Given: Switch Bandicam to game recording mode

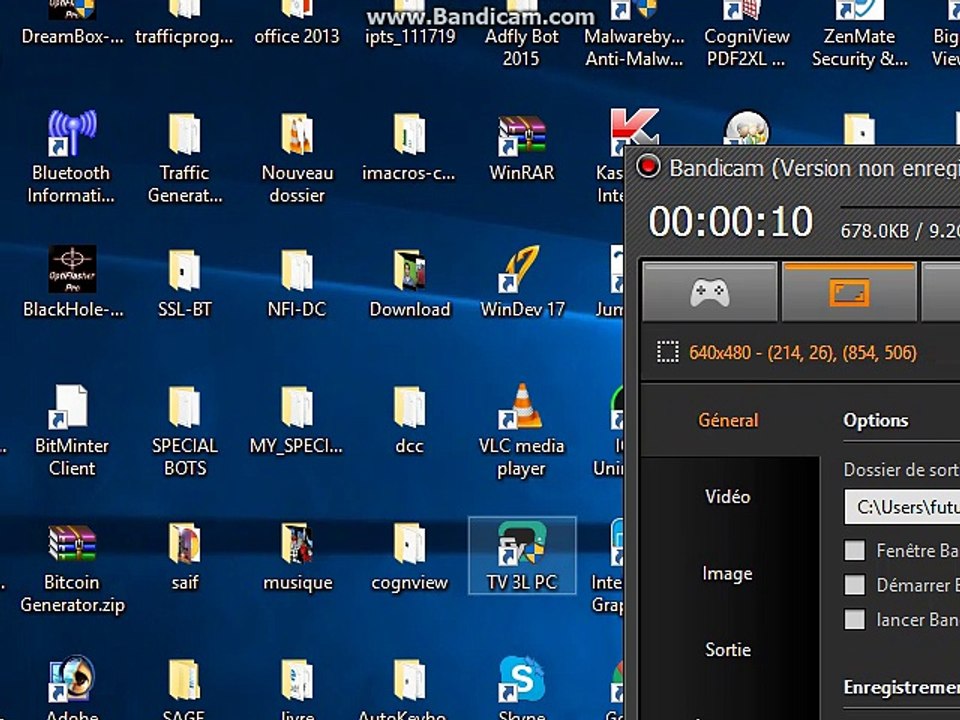Looking at the screenshot, I should click(x=710, y=292).
